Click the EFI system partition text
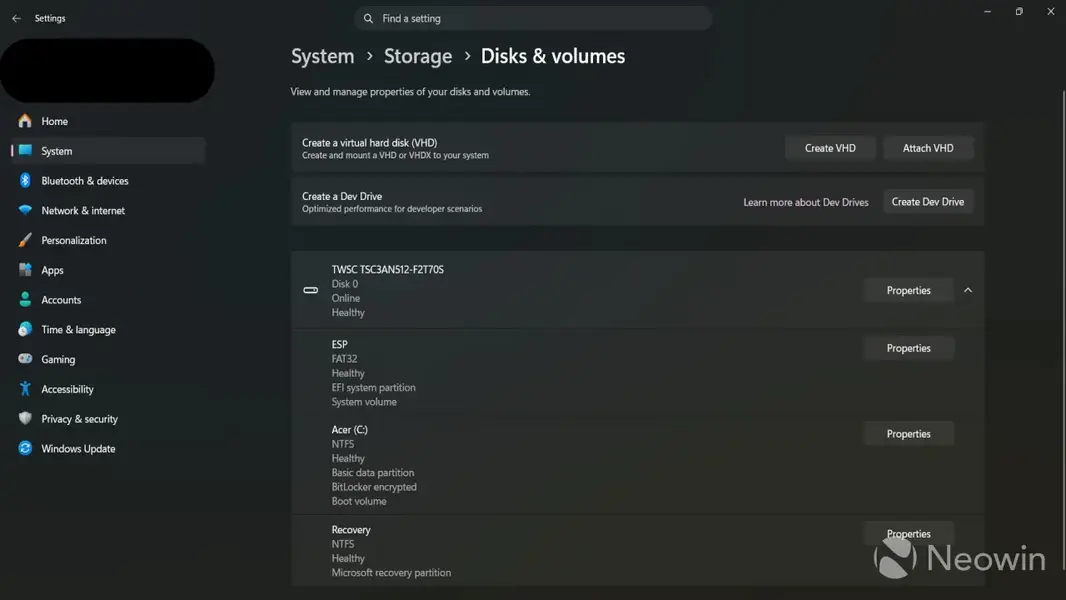1066x600 pixels. pyautogui.click(x=373, y=387)
